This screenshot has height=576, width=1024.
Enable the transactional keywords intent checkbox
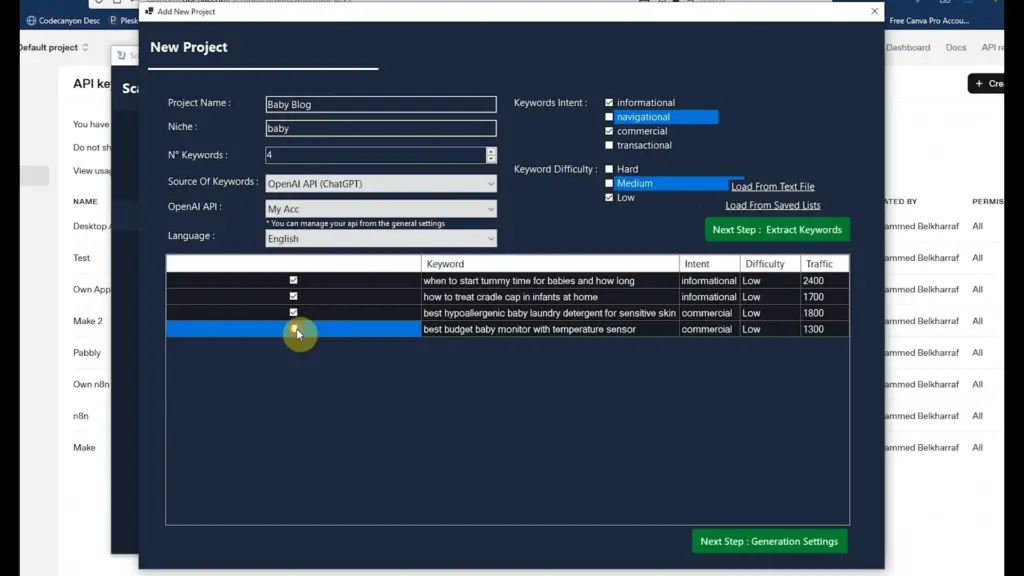tap(608, 145)
